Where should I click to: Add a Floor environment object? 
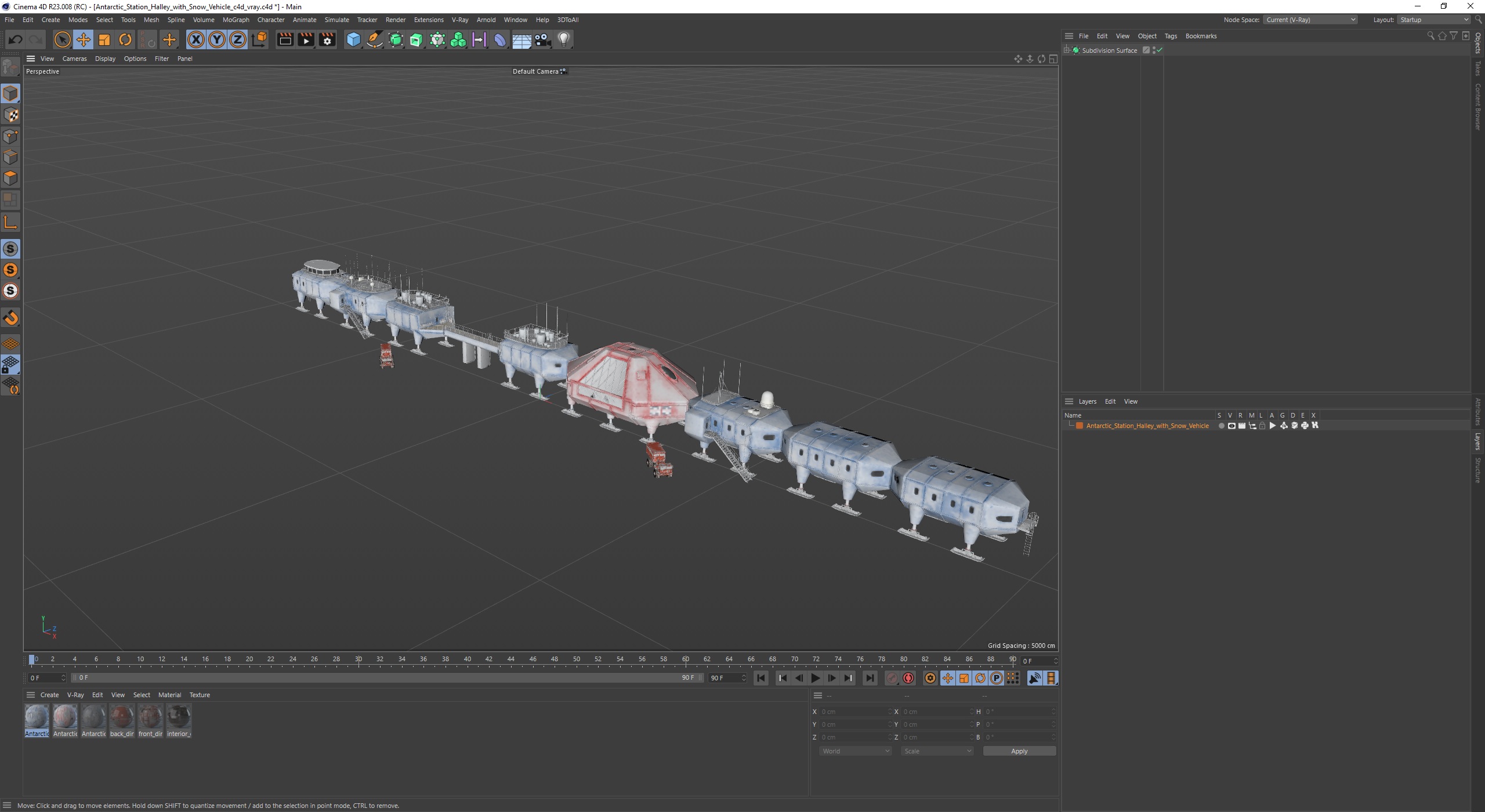521,39
